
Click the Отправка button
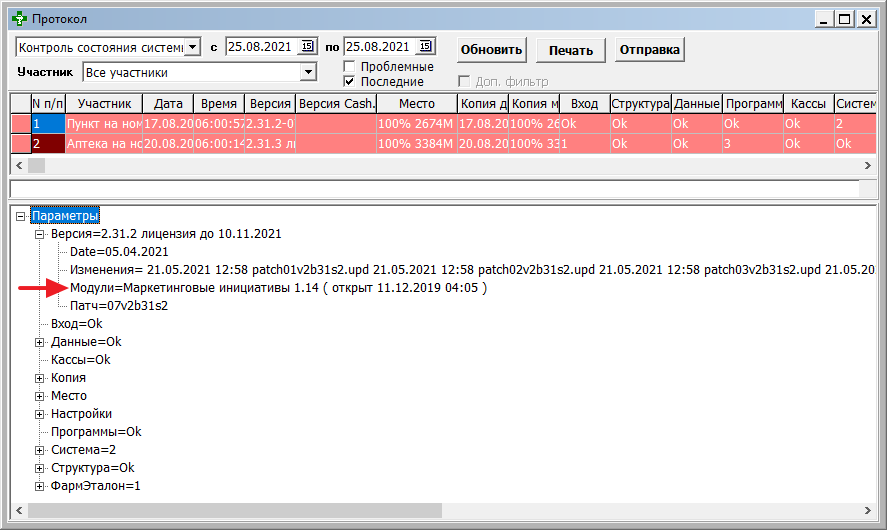649,50
